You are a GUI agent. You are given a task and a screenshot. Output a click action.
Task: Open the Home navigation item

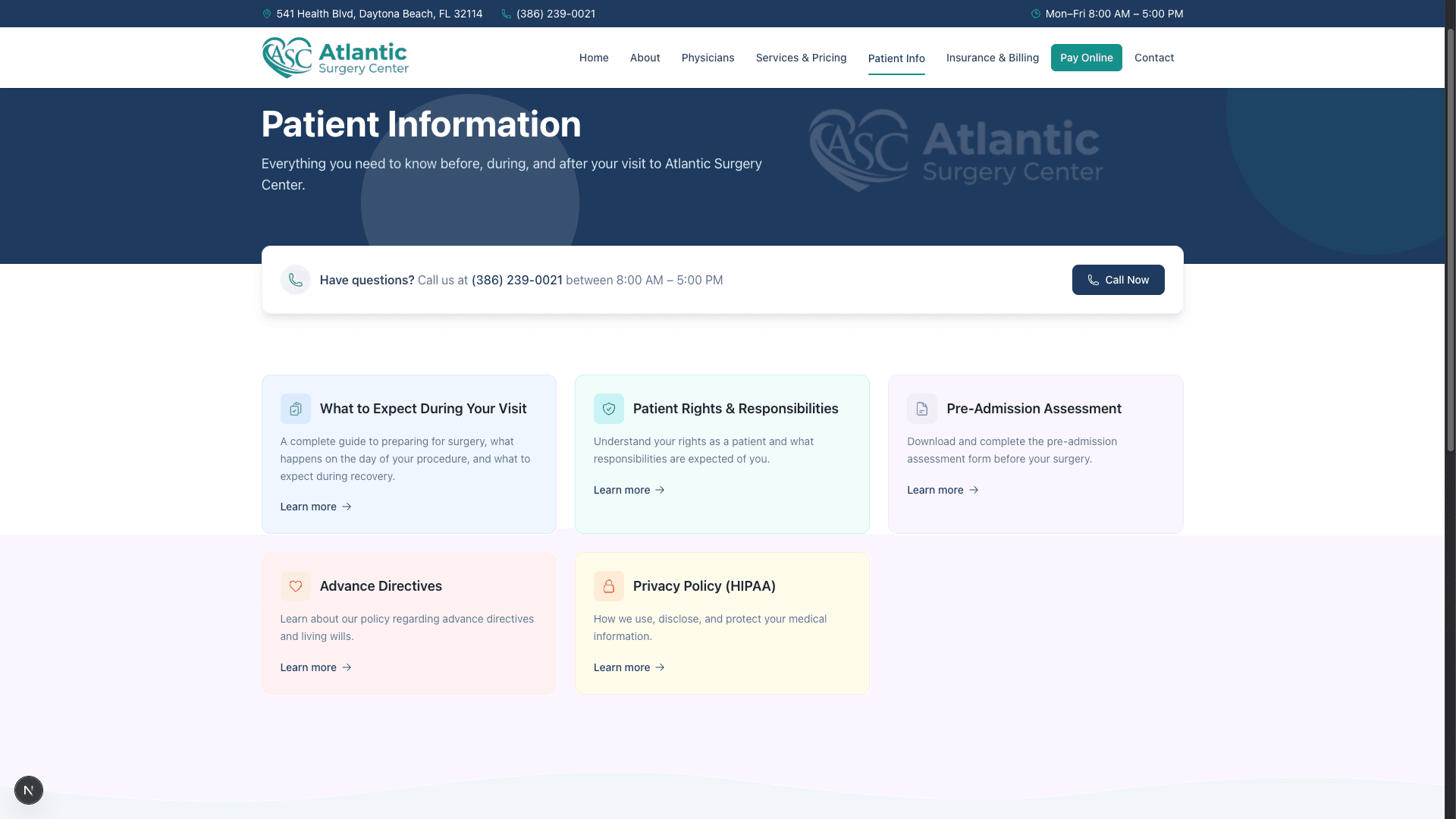pyautogui.click(x=594, y=58)
